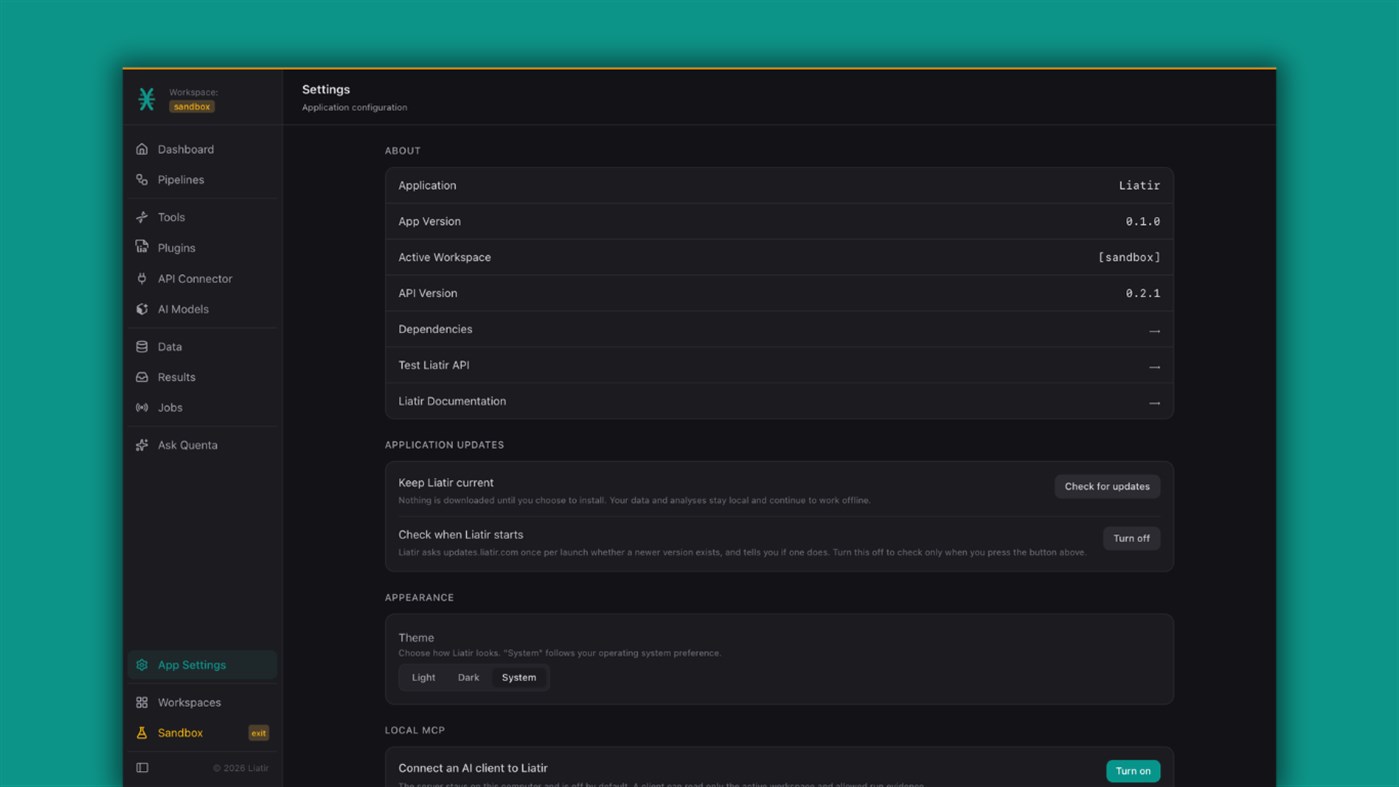Click the Application value Liatir

(x=1139, y=186)
